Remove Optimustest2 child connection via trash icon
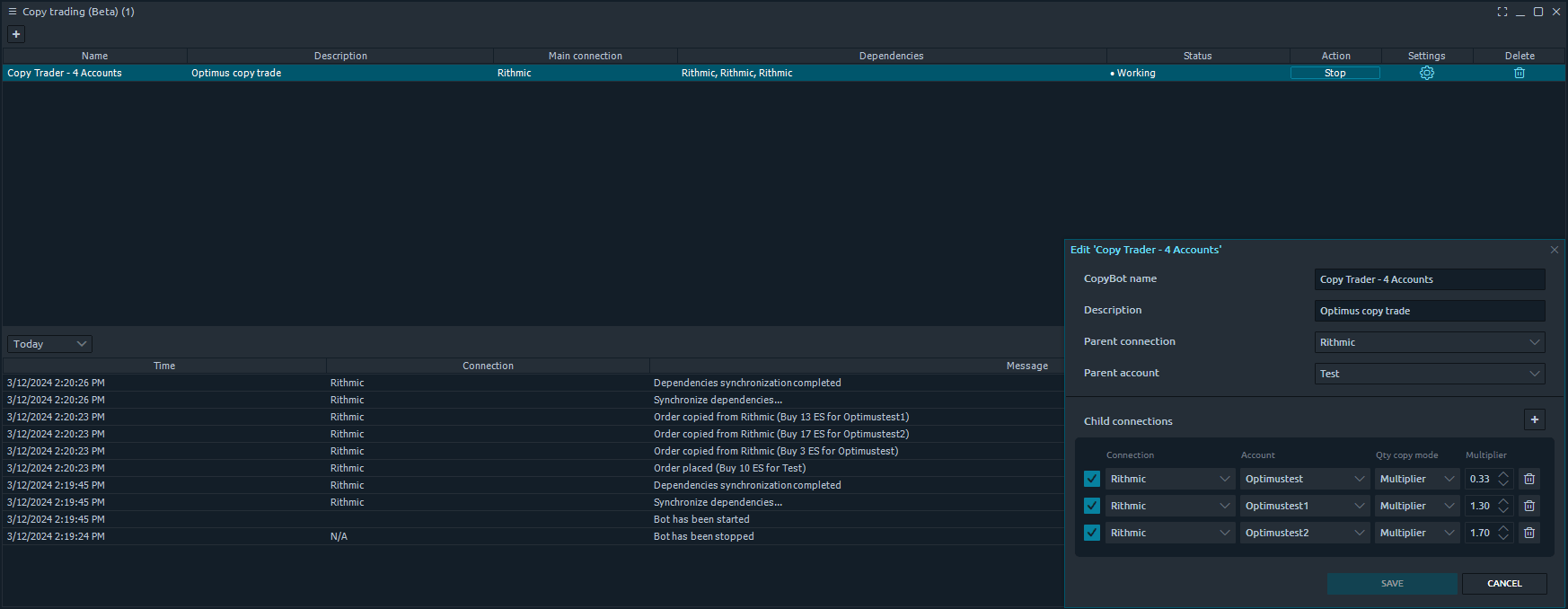The width and height of the screenshot is (1568, 609). 1529,533
